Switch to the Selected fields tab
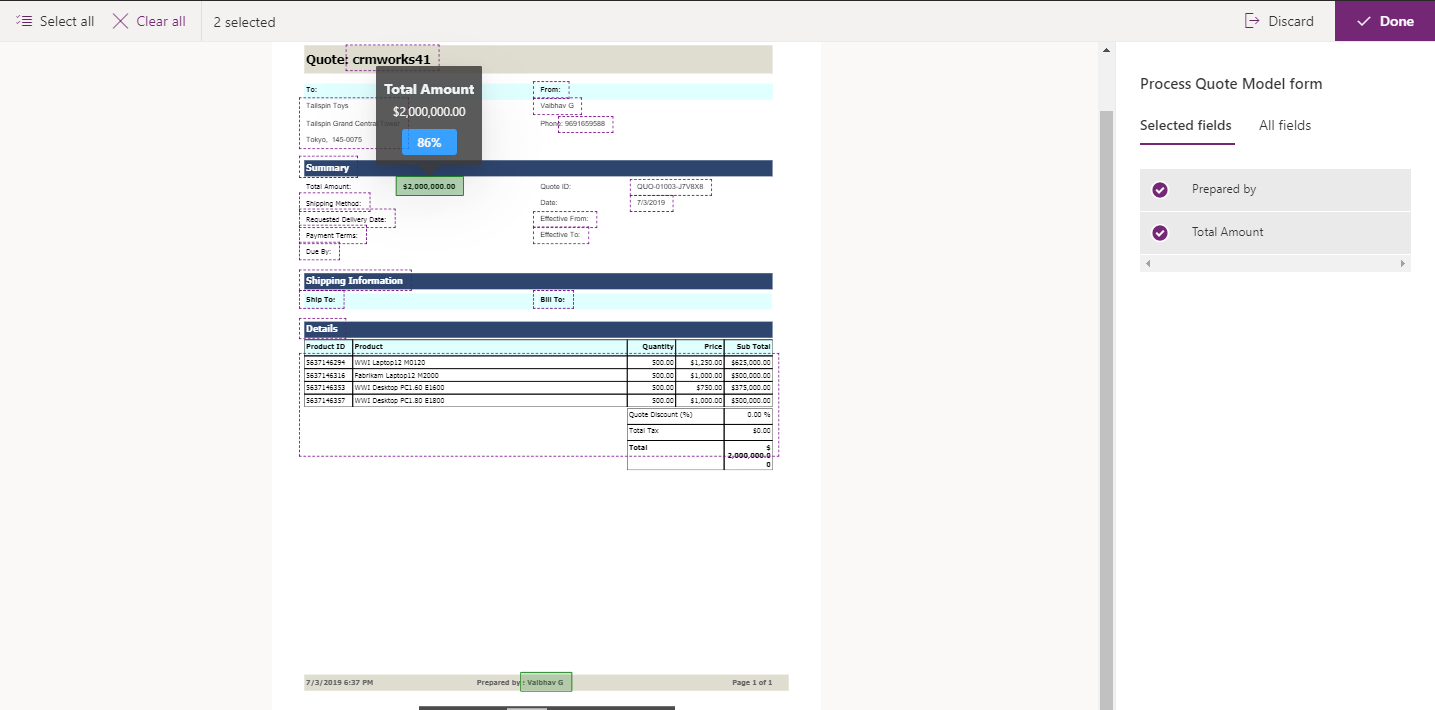Image resolution: width=1435 pixels, height=710 pixels. click(x=1186, y=126)
